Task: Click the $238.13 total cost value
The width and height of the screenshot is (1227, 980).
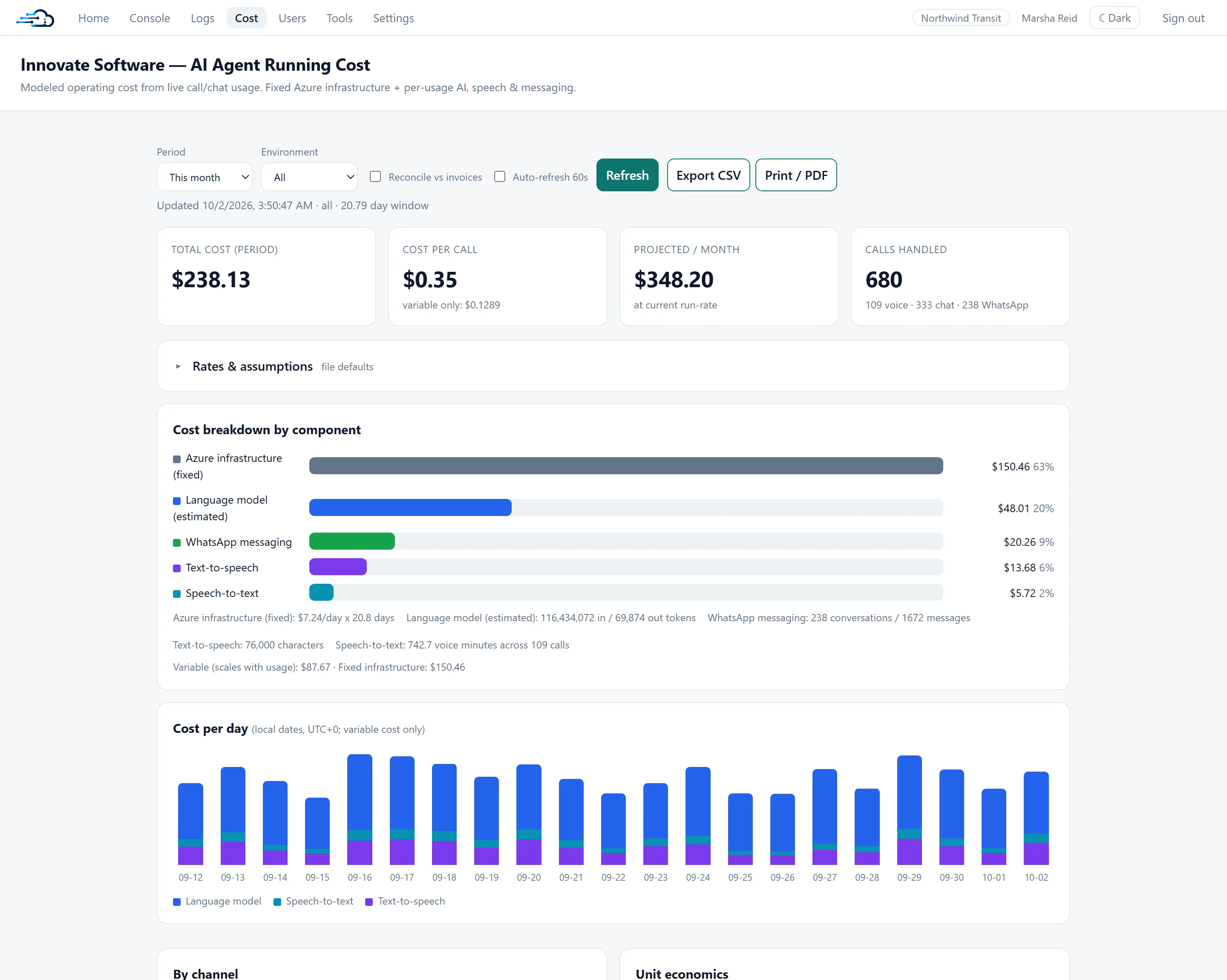Action: click(x=211, y=280)
